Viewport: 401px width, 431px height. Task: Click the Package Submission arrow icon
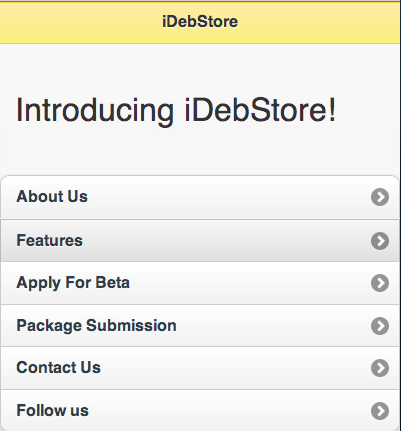(380, 326)
